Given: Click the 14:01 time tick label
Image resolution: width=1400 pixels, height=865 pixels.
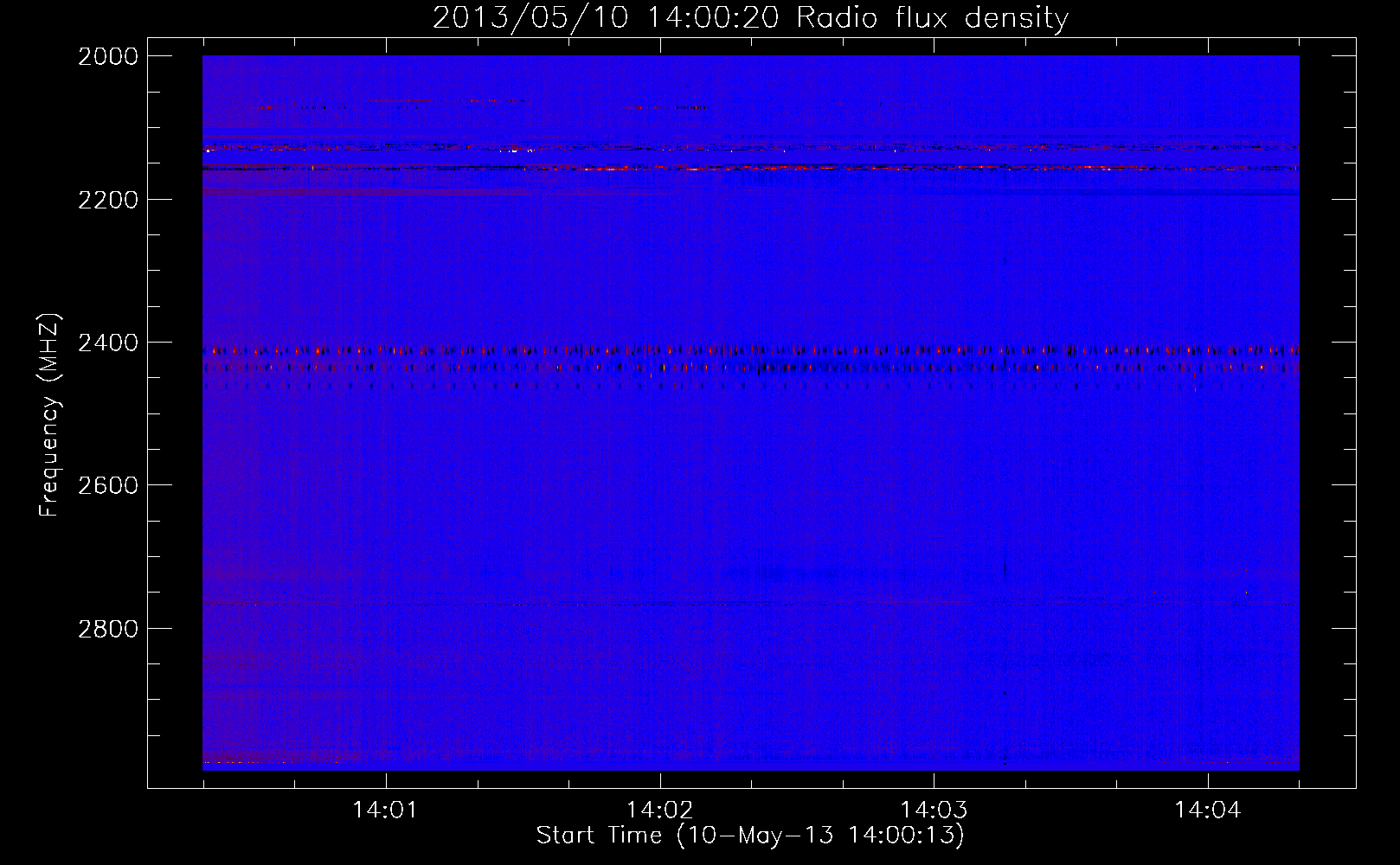Looking at the screenshot, I should pyautogui.click(x=385, y=811).
